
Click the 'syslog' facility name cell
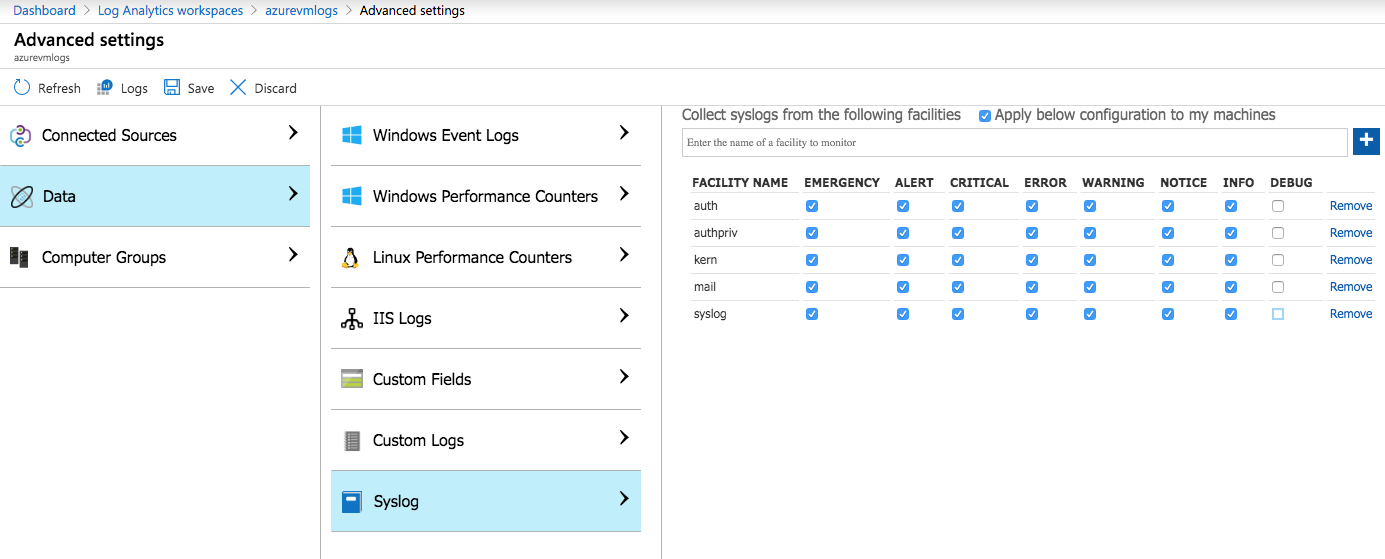710,314
